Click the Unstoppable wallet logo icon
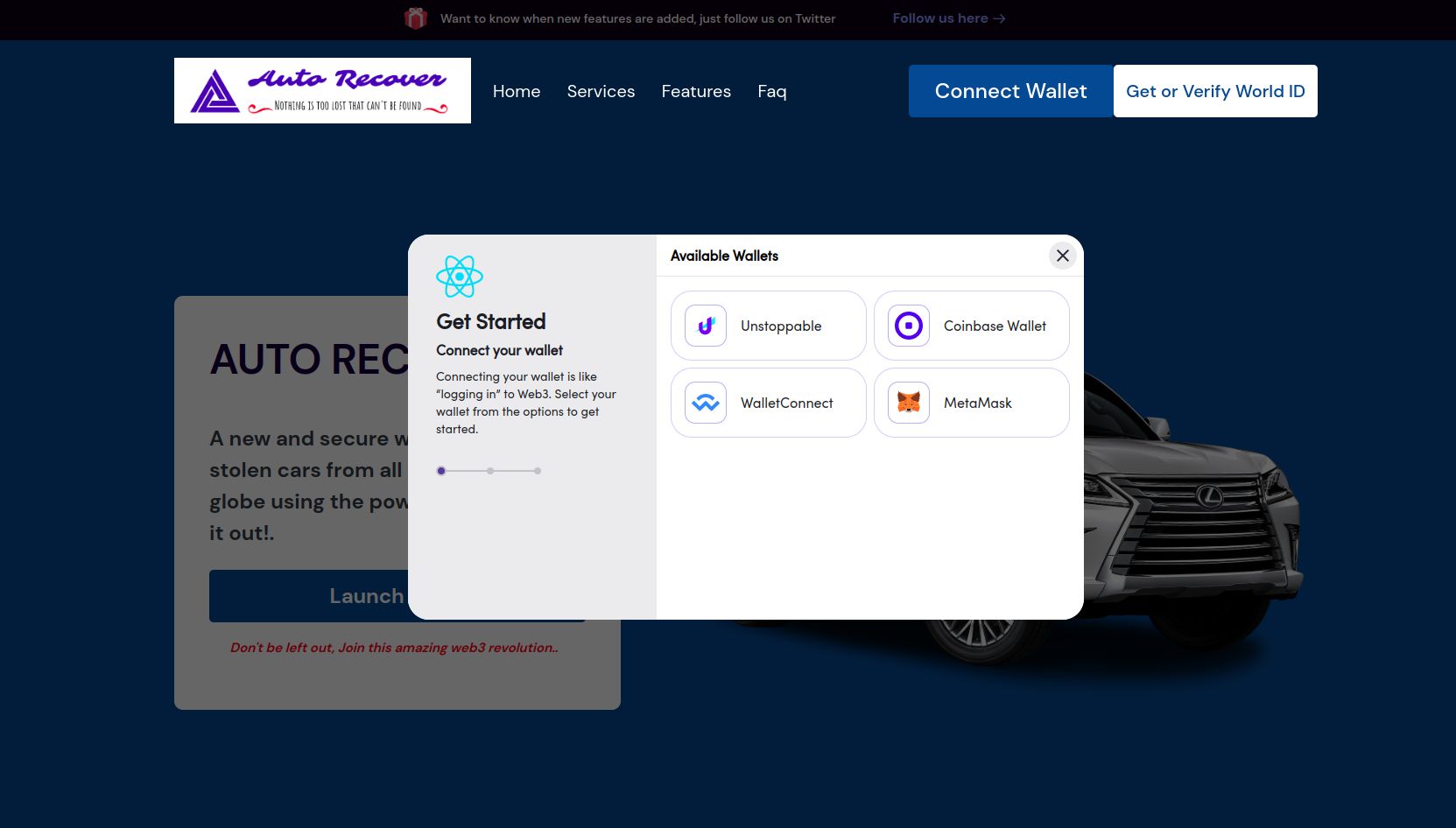This screenshot has height=828, width=1456. pos(706,326)
